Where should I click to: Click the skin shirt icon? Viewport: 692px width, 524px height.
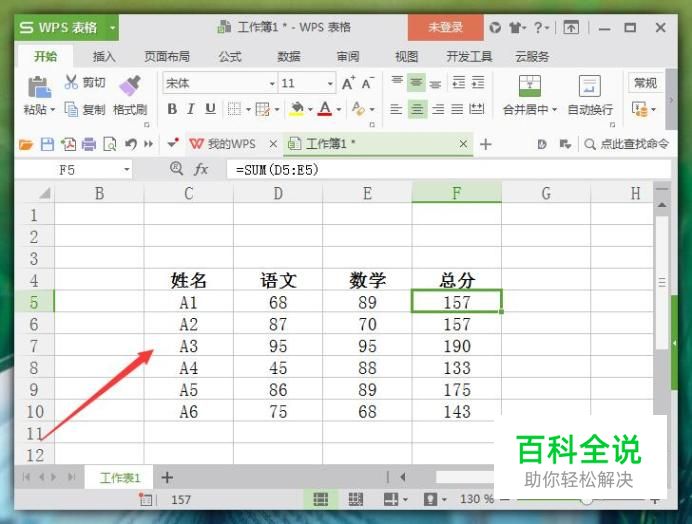[x=515, y=28]
